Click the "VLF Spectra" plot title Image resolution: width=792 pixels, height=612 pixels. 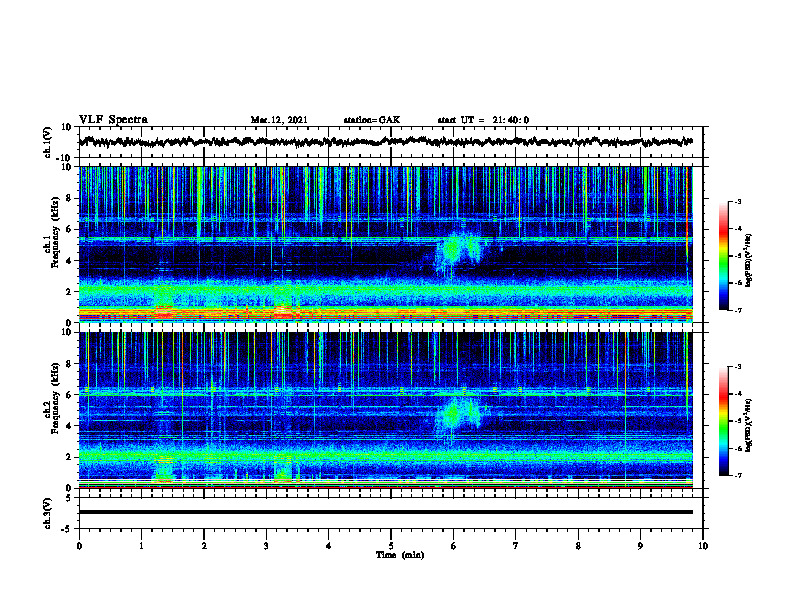pyautogui.click(x=113, y=120)
